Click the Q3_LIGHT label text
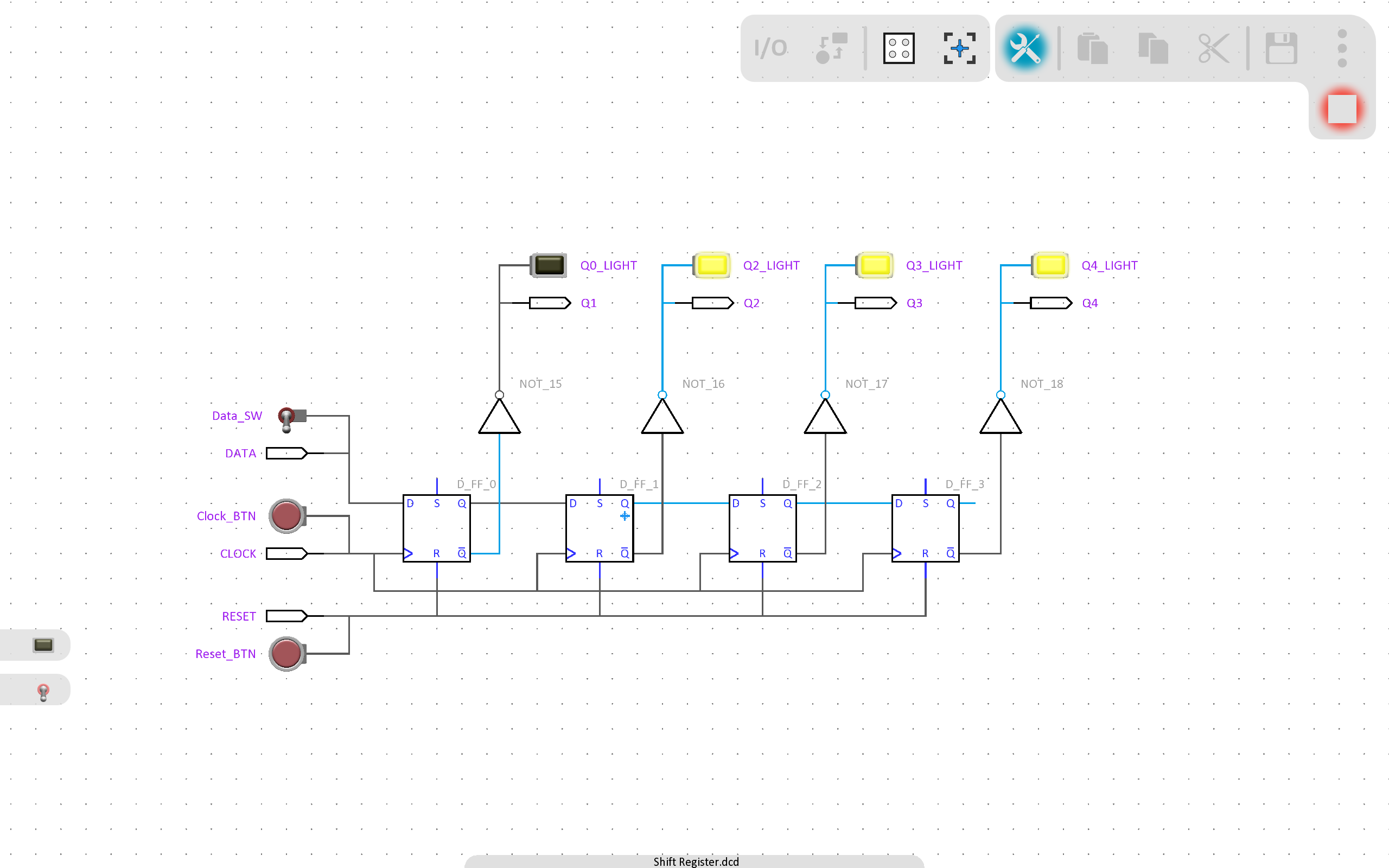1389x868 pixels. [934, 266]
